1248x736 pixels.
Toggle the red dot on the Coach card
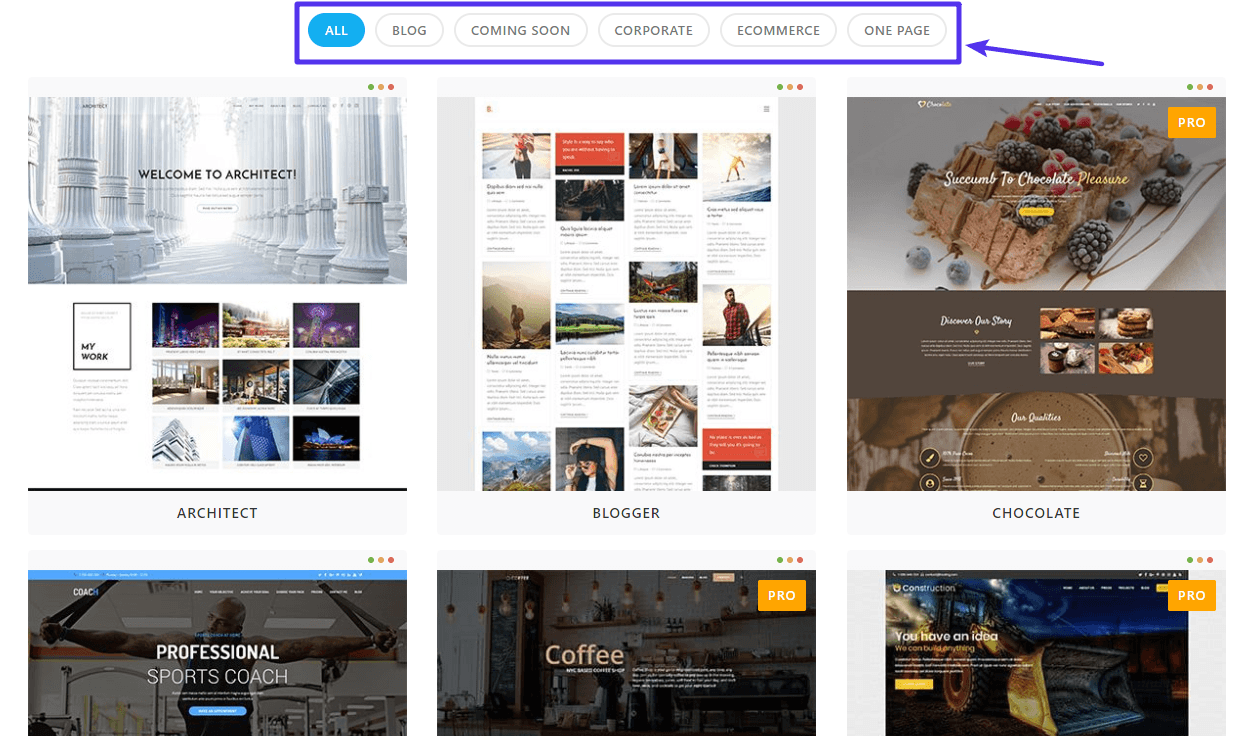390,560
